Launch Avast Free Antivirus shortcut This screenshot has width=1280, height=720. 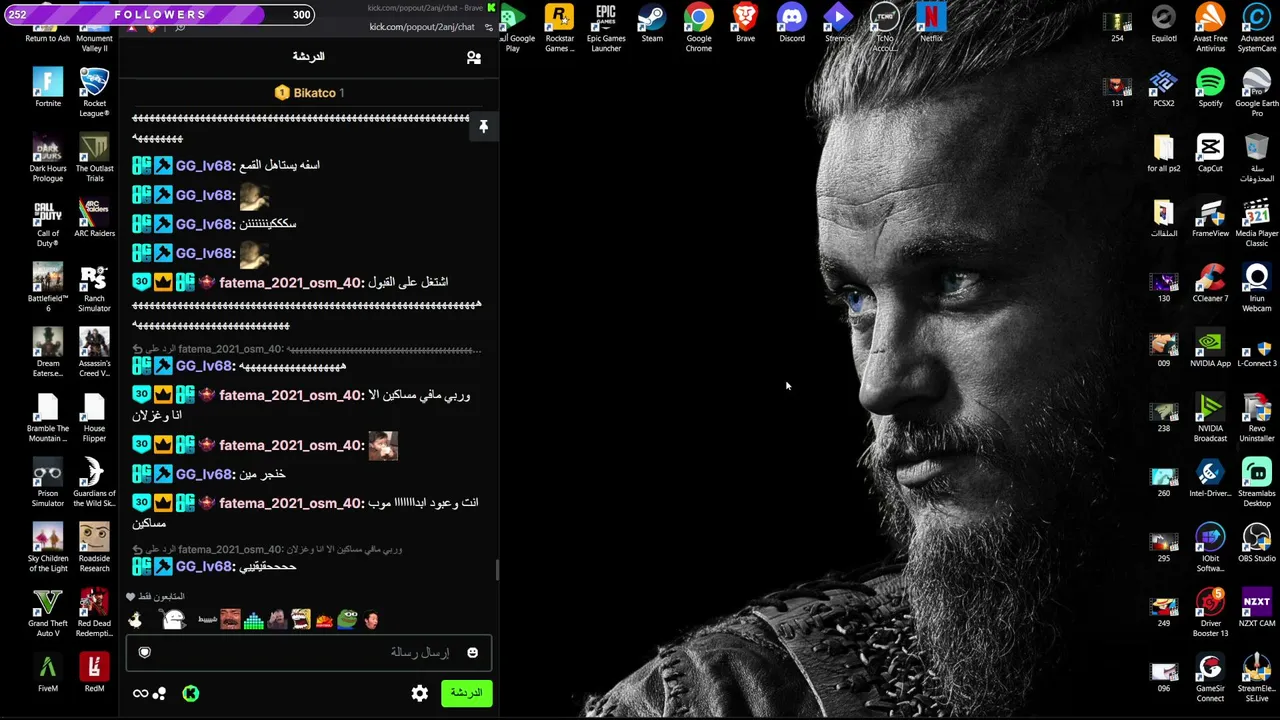[x=1210, y=27]
